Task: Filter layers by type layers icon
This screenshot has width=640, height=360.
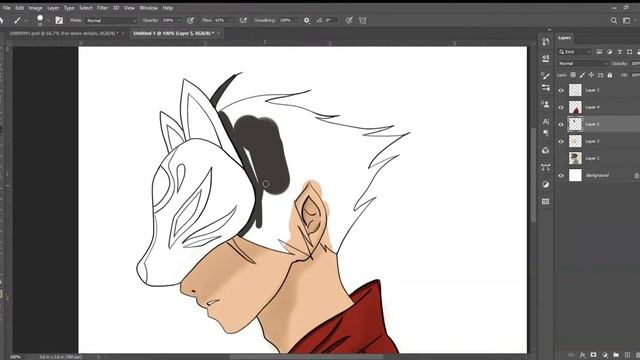Action: tap(620, 52)
